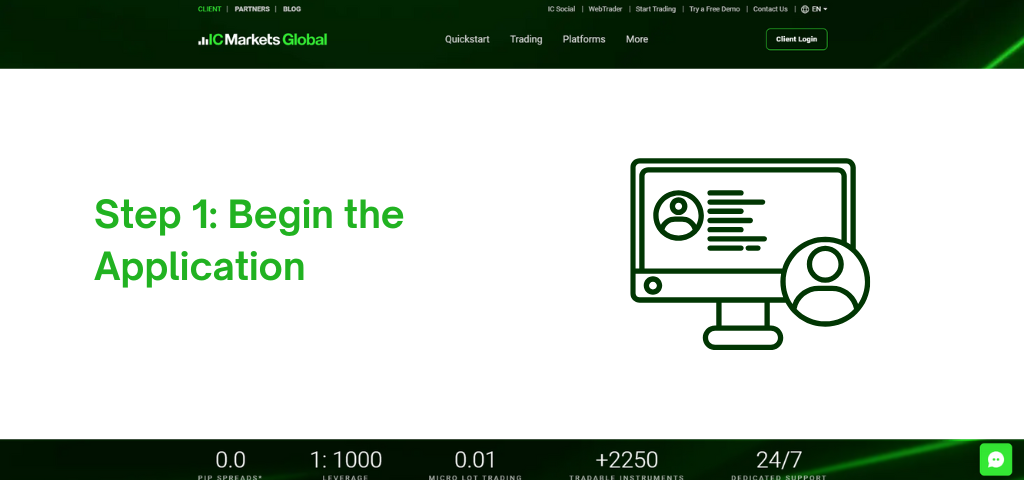Switch to the PARTNERS tab
Screen dimensions: 1024x480
point(252,9)
